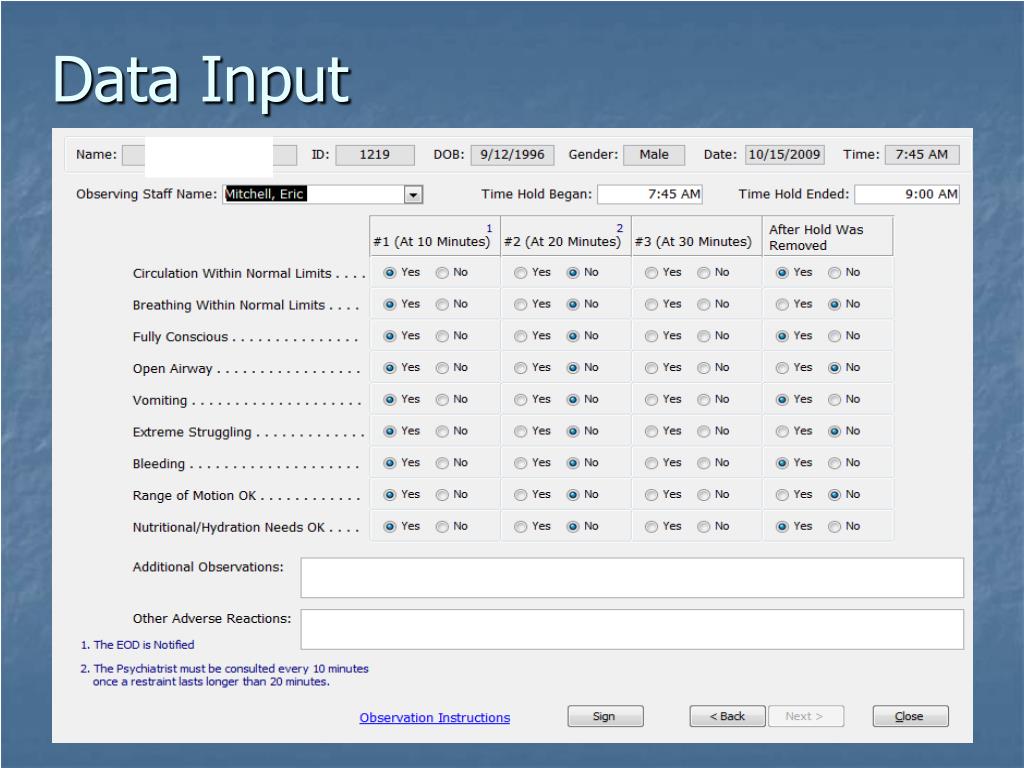1024x768 pixels.
Task: Select No for Range of Motion at 30 minutes
Action: pyautogui.click(x=703, y=495)
